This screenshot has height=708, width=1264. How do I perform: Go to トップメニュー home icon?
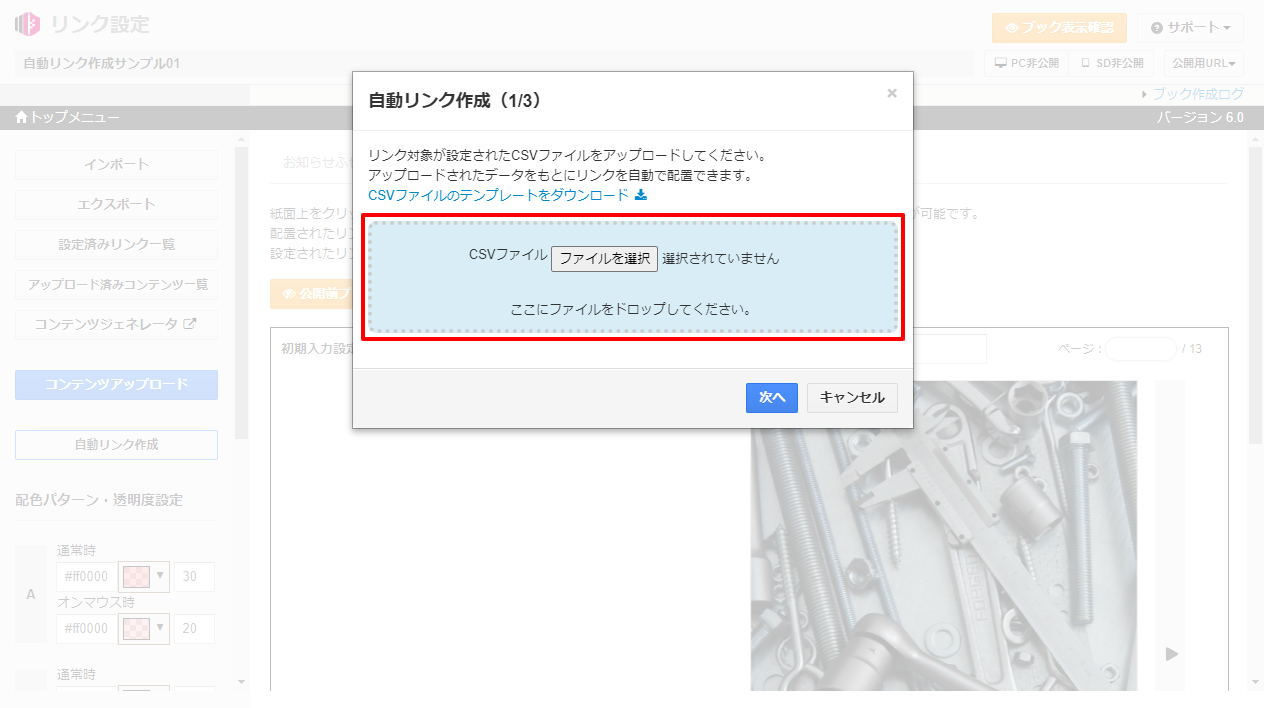(x=21, y=118)
